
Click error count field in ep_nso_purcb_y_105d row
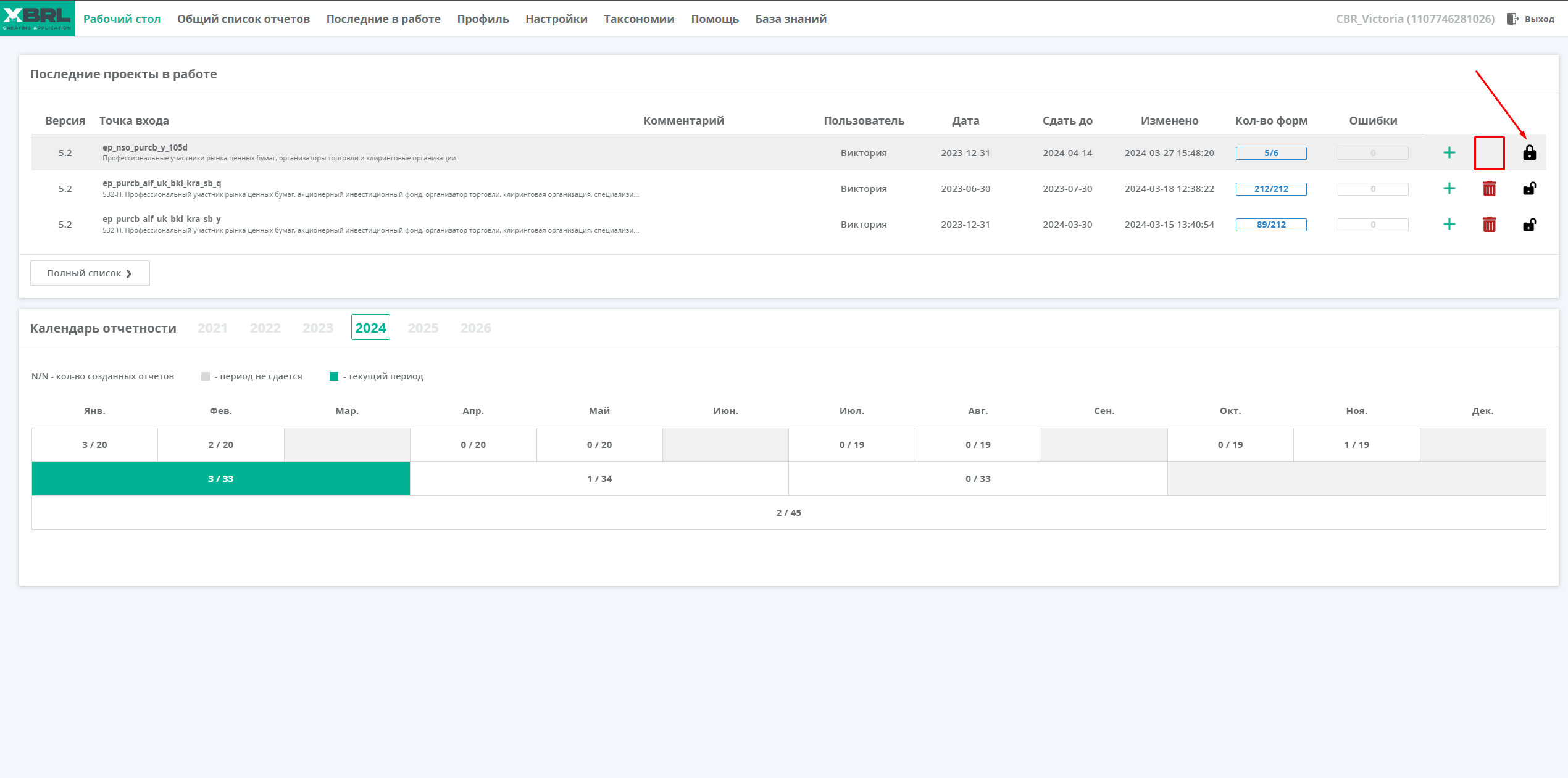point(1373,153)
